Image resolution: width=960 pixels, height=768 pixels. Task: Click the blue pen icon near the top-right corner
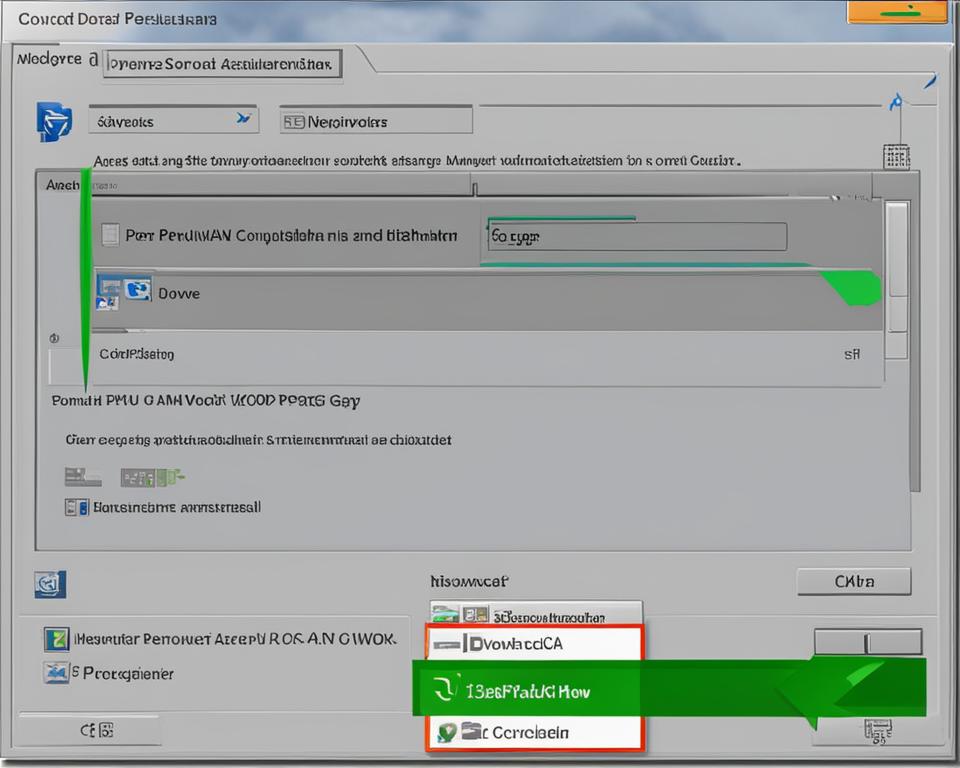coord(931,81)
